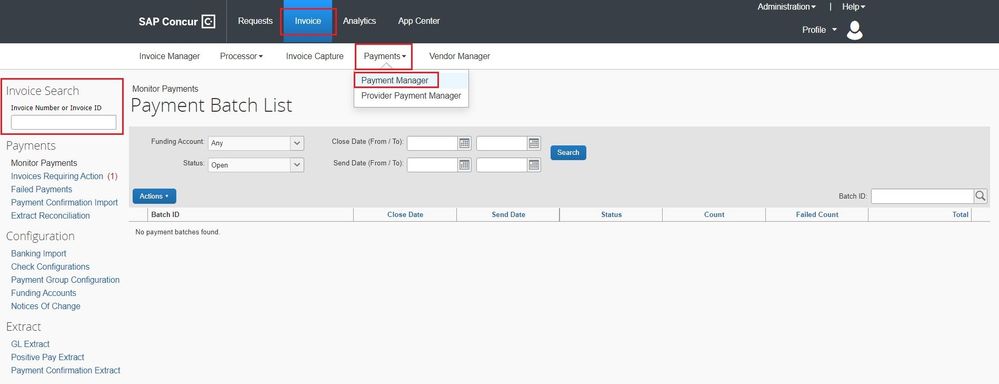This screenshot has height=384, width=999.
Task: Sort by Count column header
Action: pos(714,215)
